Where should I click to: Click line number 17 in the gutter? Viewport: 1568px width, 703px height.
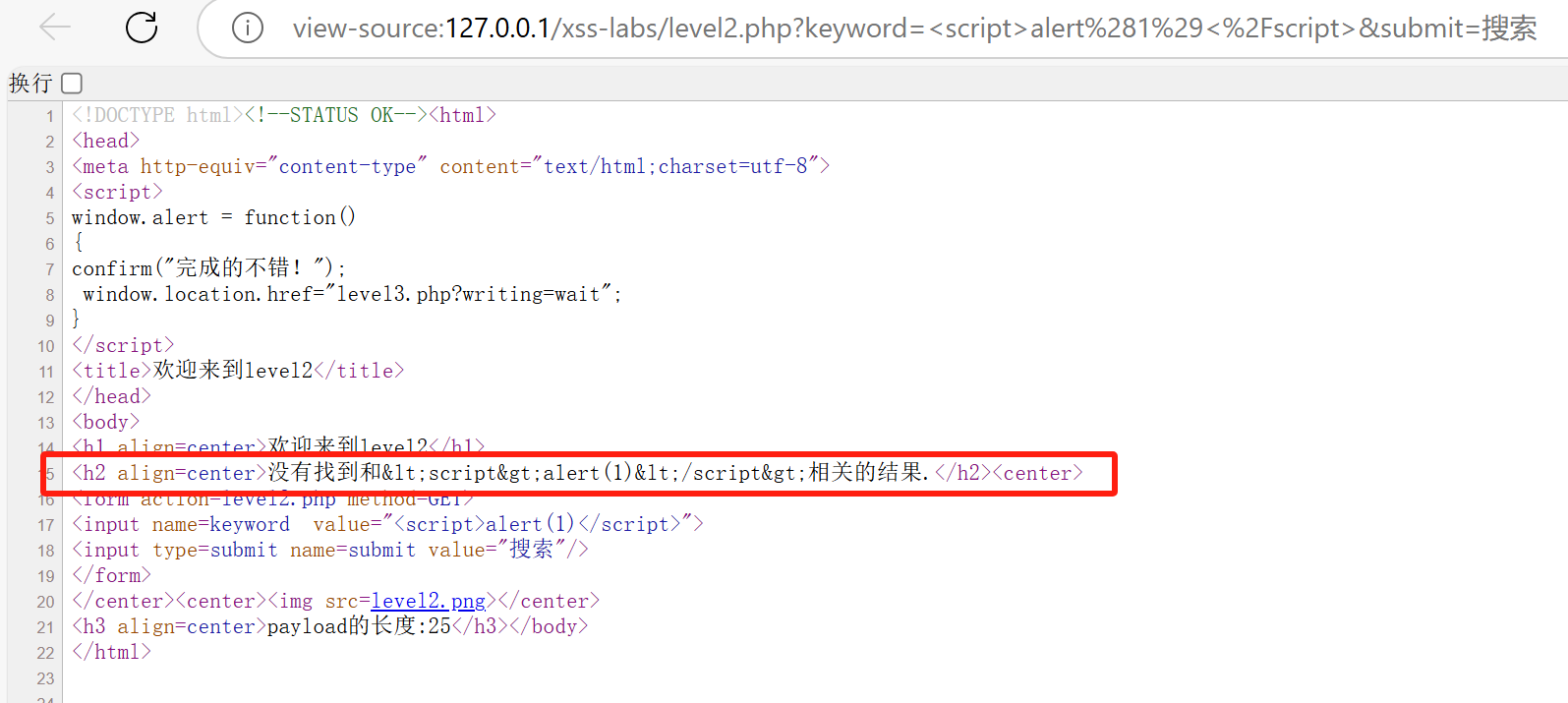click(46, 525)
